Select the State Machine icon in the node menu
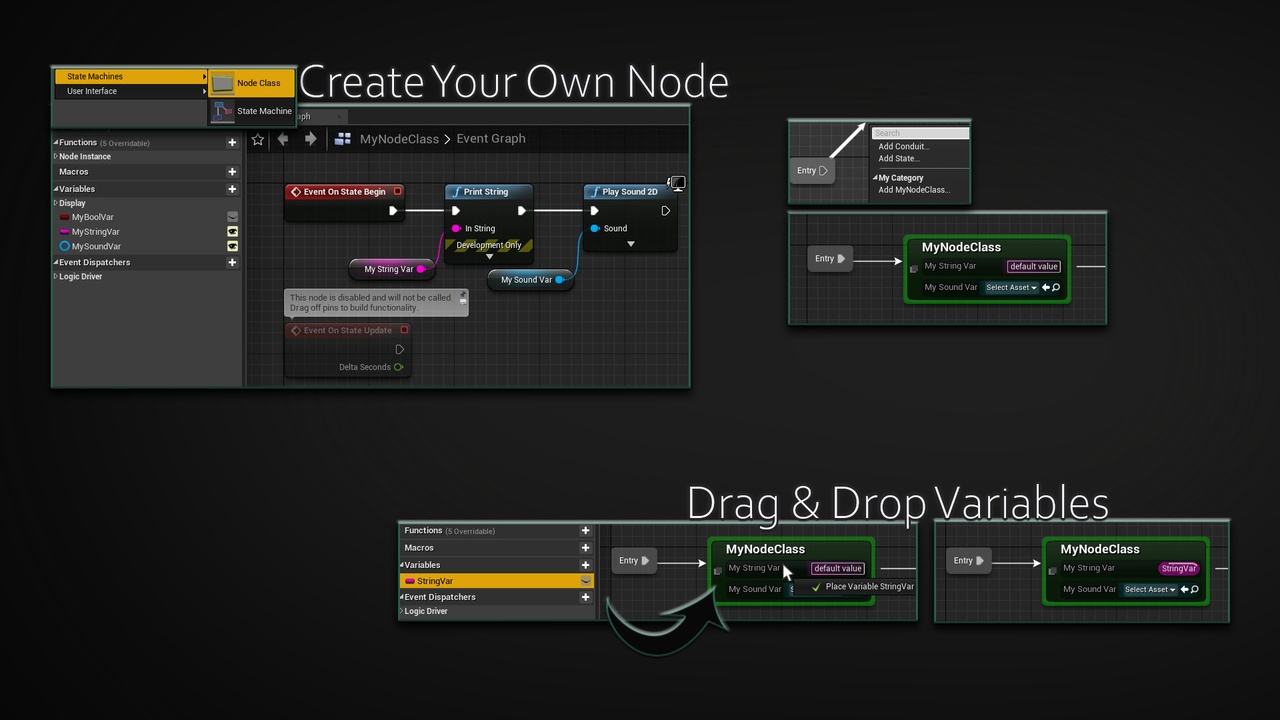 pos(222,111)
